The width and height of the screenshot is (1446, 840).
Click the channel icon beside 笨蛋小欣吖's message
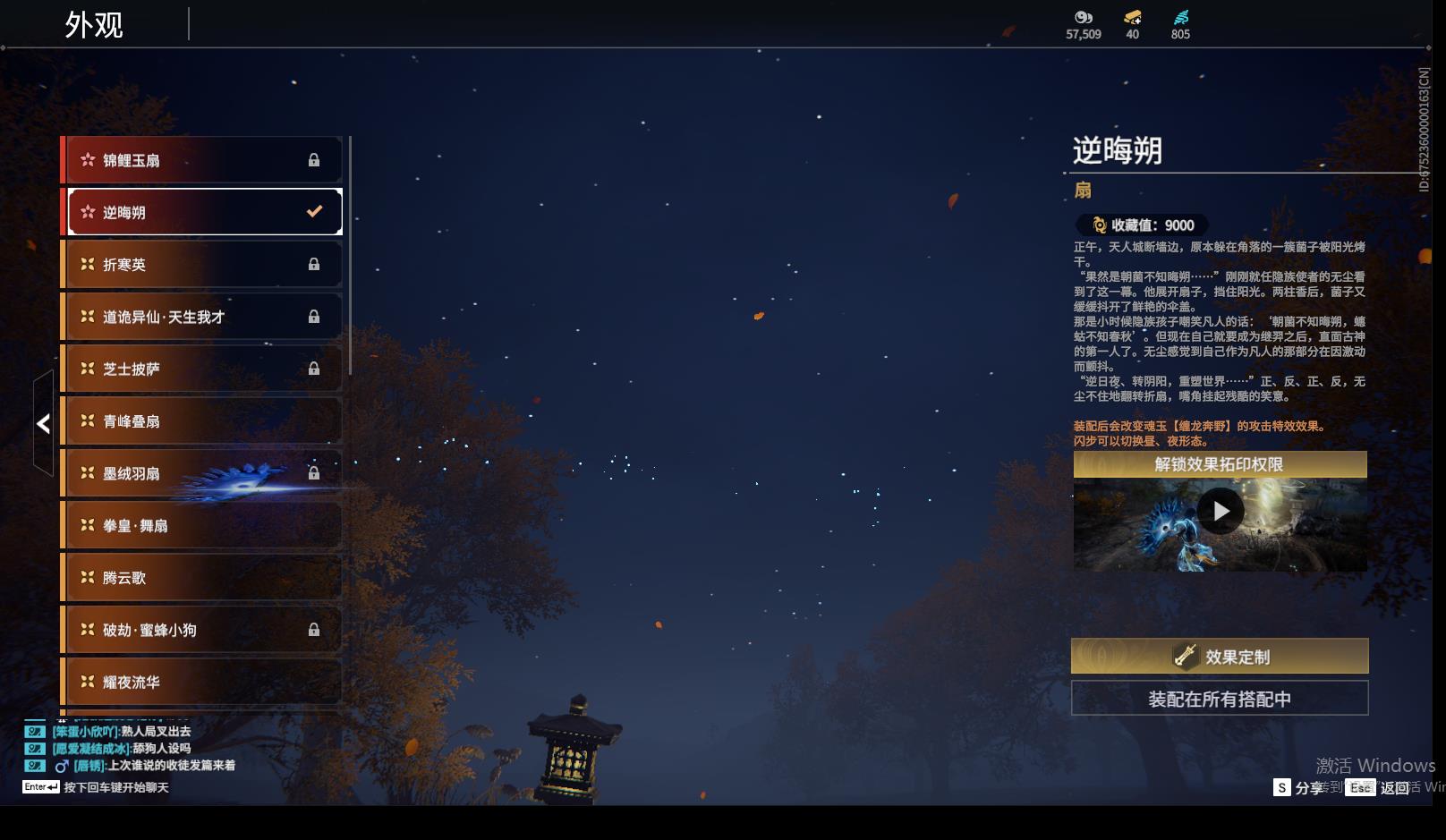[x=34, y=732]
